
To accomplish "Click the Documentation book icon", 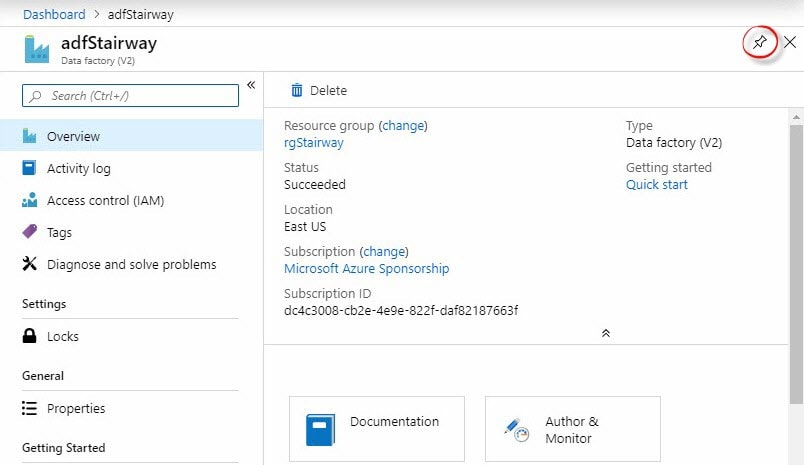I will [320, 430].
